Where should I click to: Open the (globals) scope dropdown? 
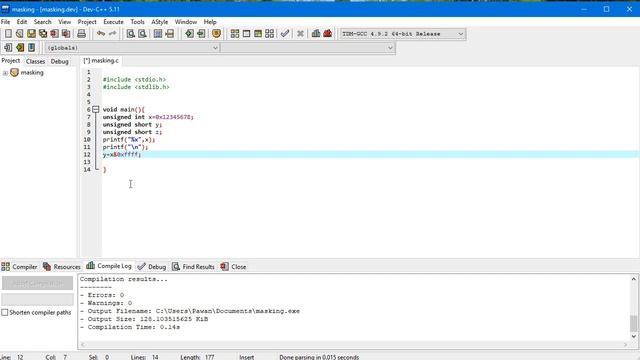click(x=132, y=48)
